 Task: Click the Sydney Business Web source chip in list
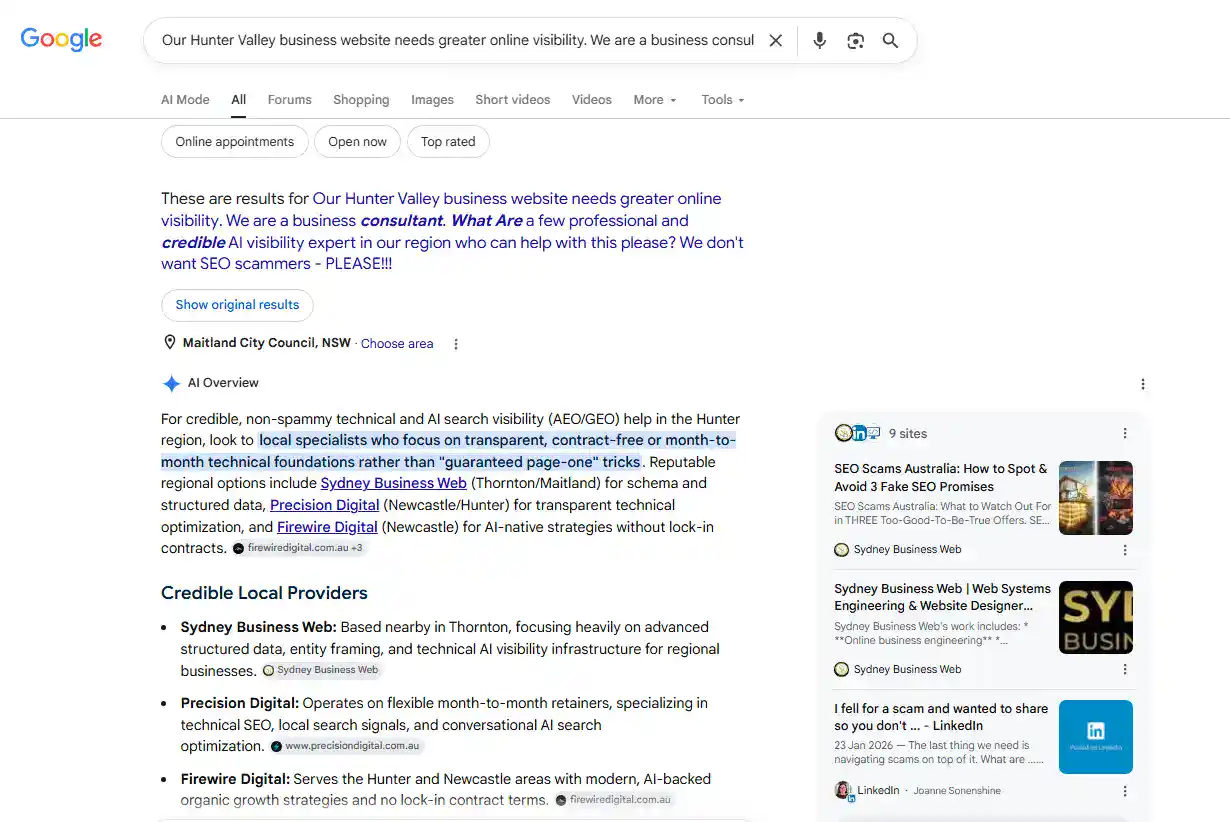click(x=321, y=670)
